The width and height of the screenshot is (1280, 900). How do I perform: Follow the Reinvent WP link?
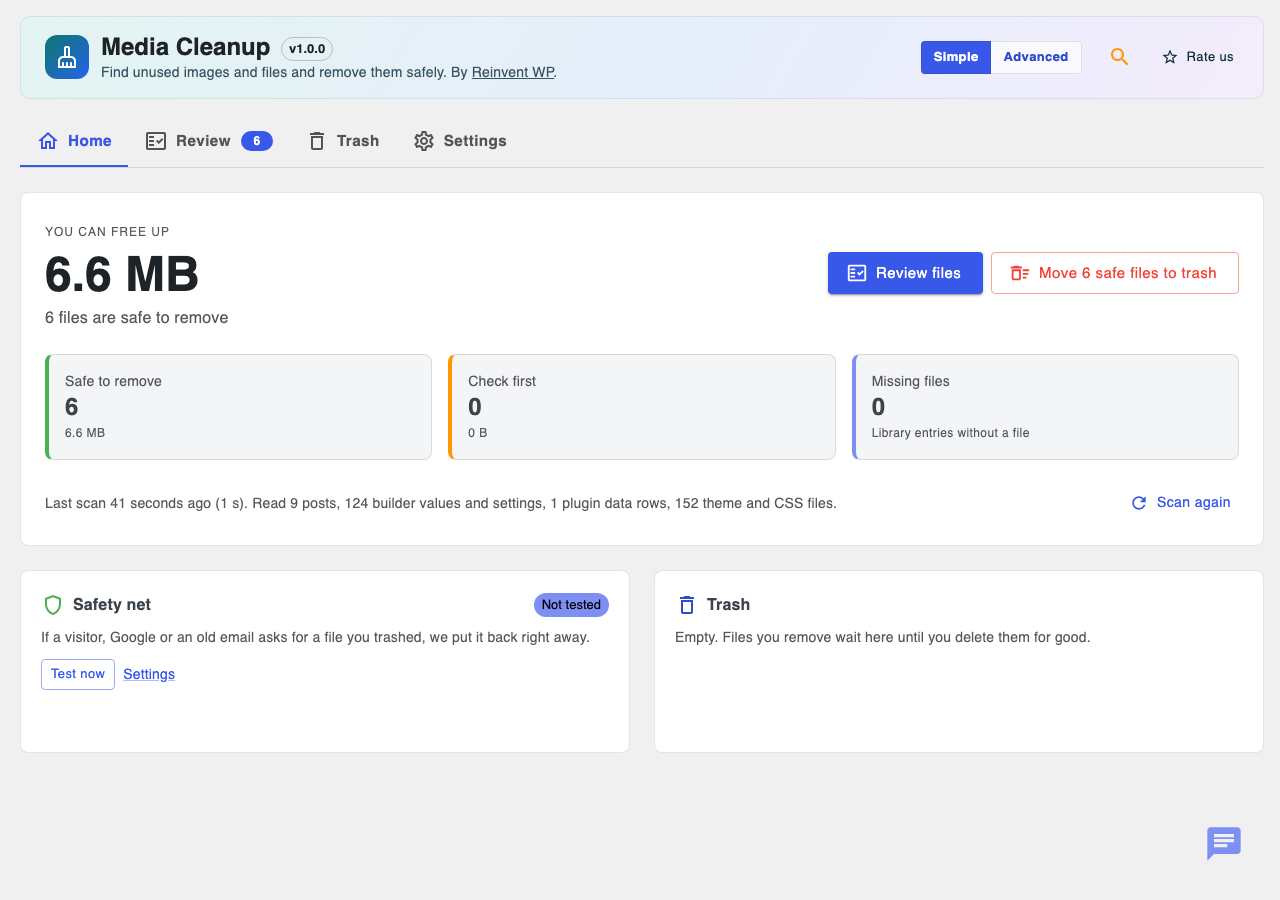pyautogui.click(x=512, y=72)
